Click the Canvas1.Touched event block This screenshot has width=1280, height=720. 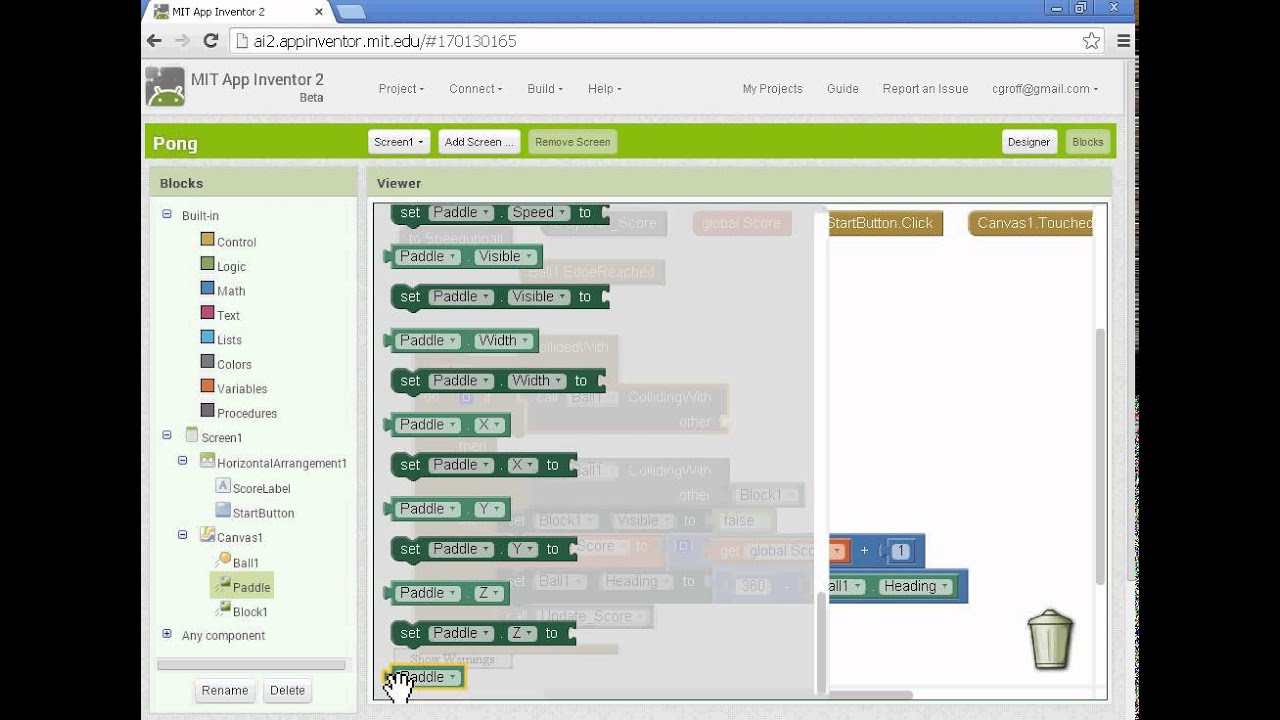coord(1030,223)
